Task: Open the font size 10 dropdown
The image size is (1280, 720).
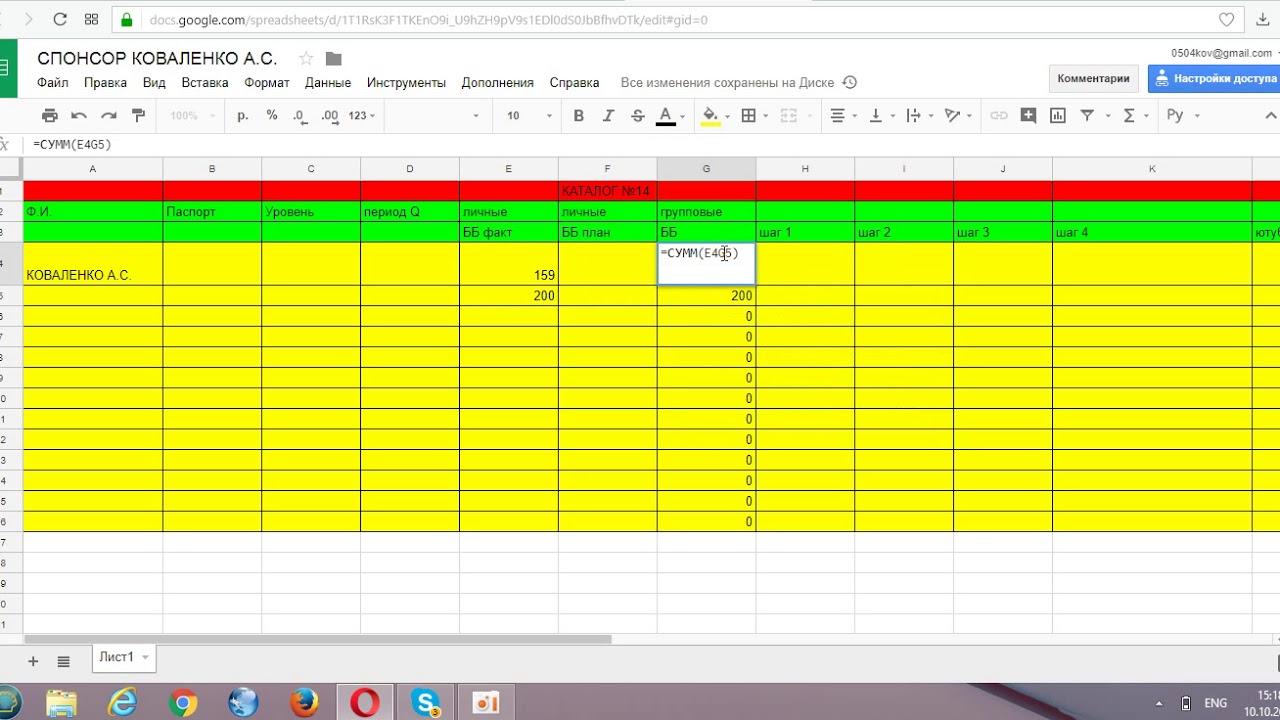Action: point(528,116)
